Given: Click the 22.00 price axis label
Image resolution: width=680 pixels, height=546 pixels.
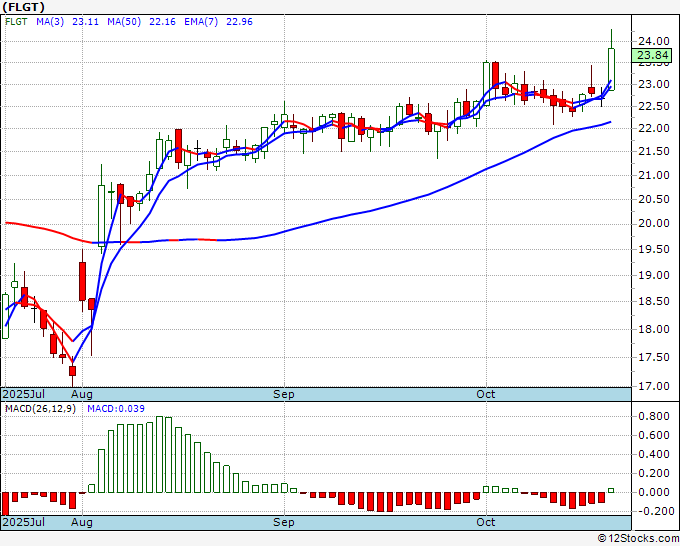Looking at the screenshot, I should 654,128.
